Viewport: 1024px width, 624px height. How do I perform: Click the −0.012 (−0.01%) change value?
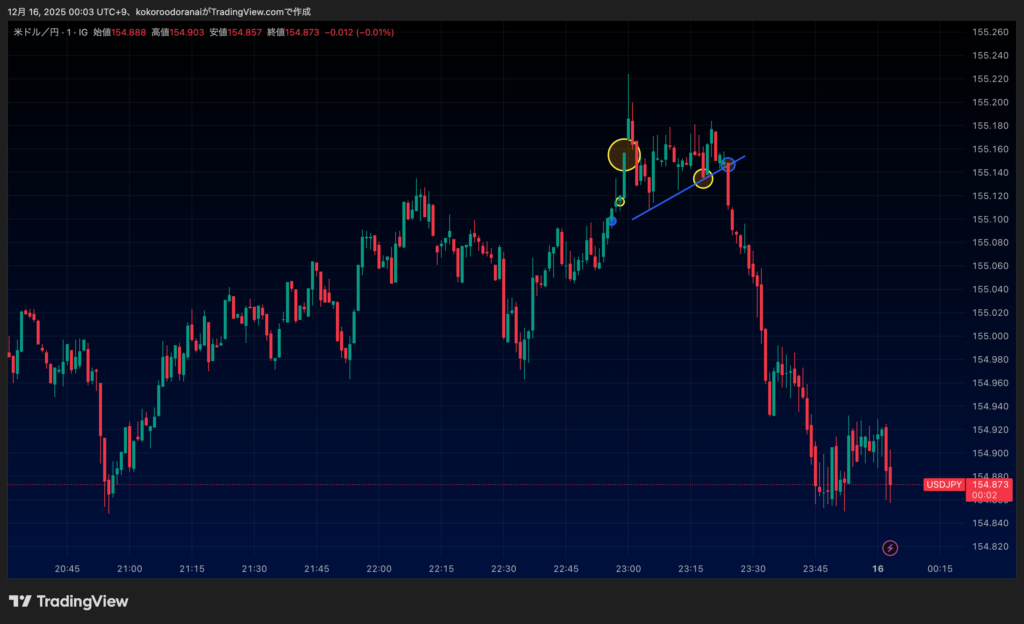(360, 33)
